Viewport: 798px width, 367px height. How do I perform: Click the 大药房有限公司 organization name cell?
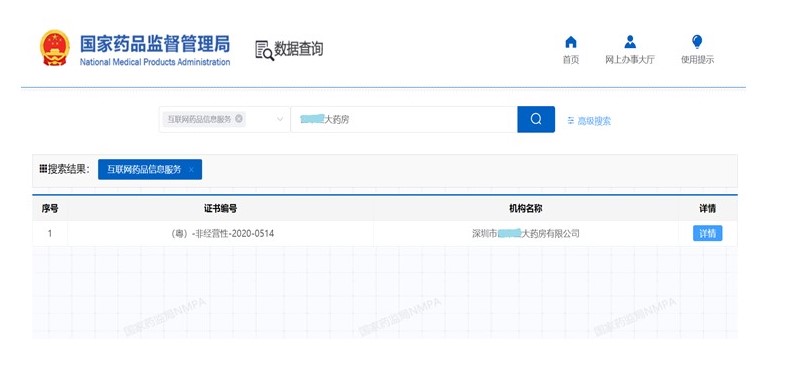tap(526, 234)
